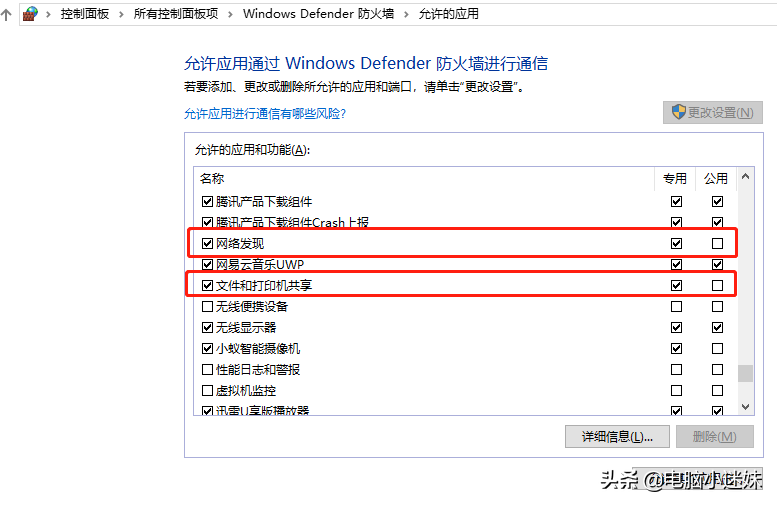Enable 公用 checkbox for 文件和打印机共享
This screenshot has height=505, width=777.
717,285
